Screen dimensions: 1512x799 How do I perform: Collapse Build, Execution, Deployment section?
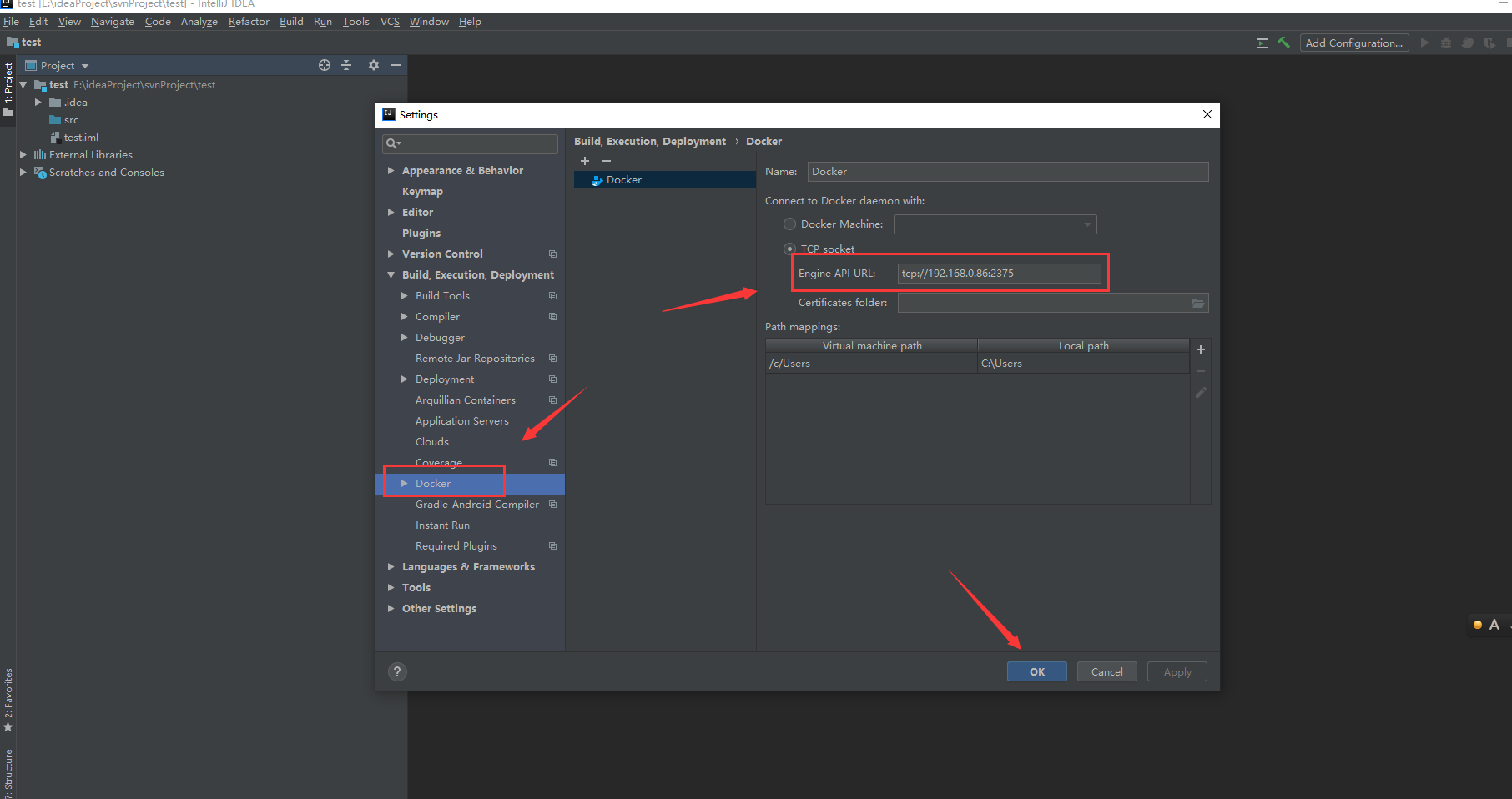coord(391,275)
